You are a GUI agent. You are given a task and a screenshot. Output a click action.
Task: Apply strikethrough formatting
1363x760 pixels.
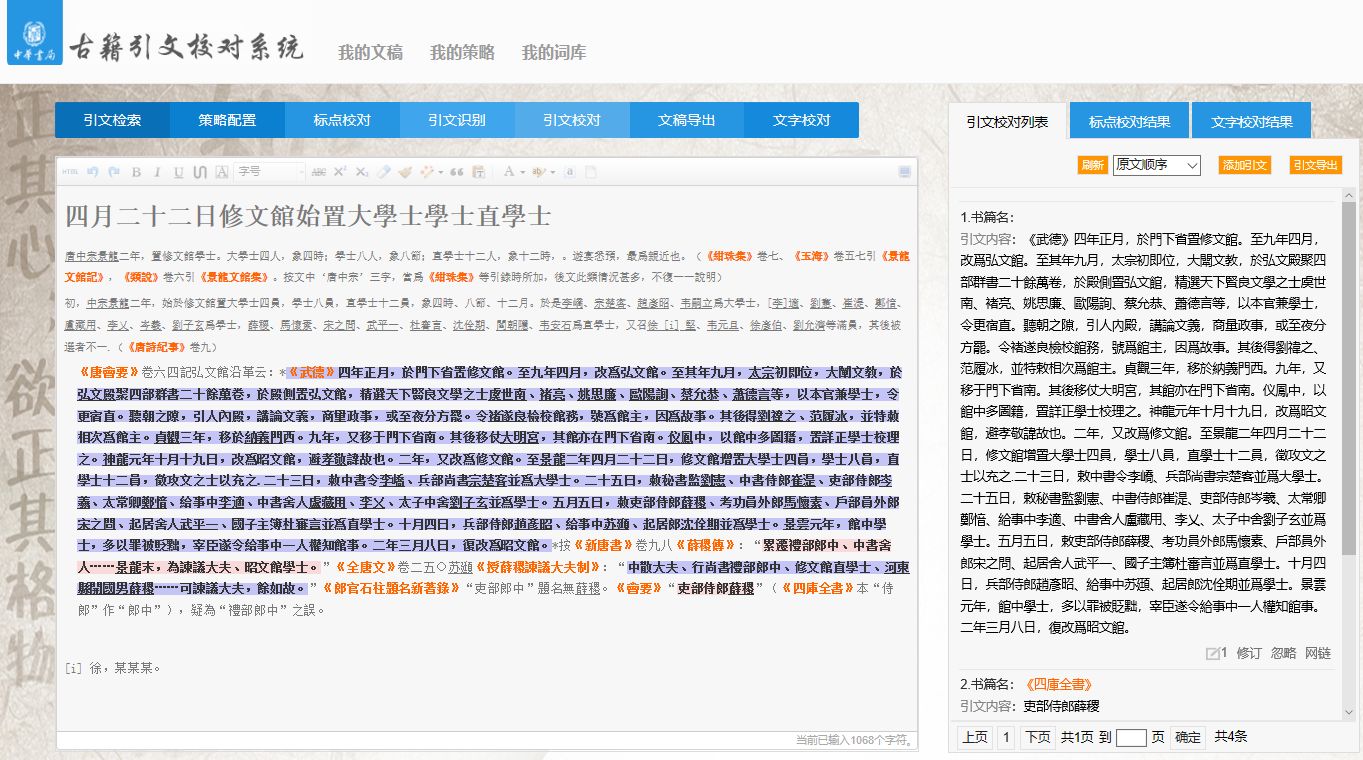tap(319, 172)
